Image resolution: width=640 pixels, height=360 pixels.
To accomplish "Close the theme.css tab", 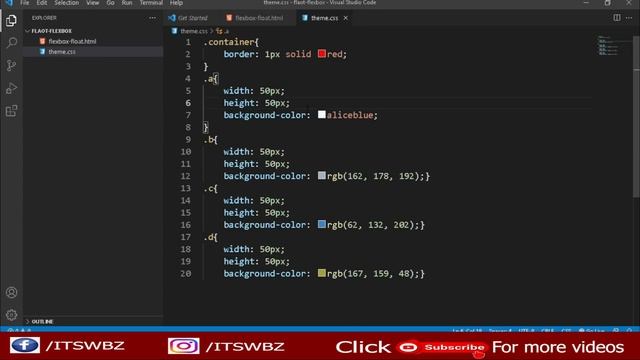I will 345,18.
